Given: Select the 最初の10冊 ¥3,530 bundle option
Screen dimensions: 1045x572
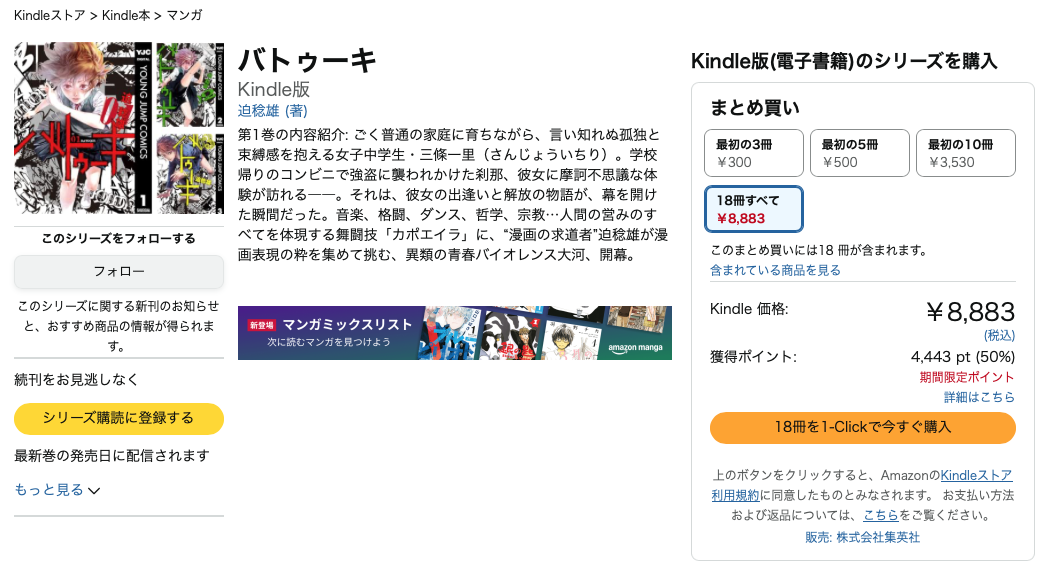Looking at the screenshot, I should (966, 153).
